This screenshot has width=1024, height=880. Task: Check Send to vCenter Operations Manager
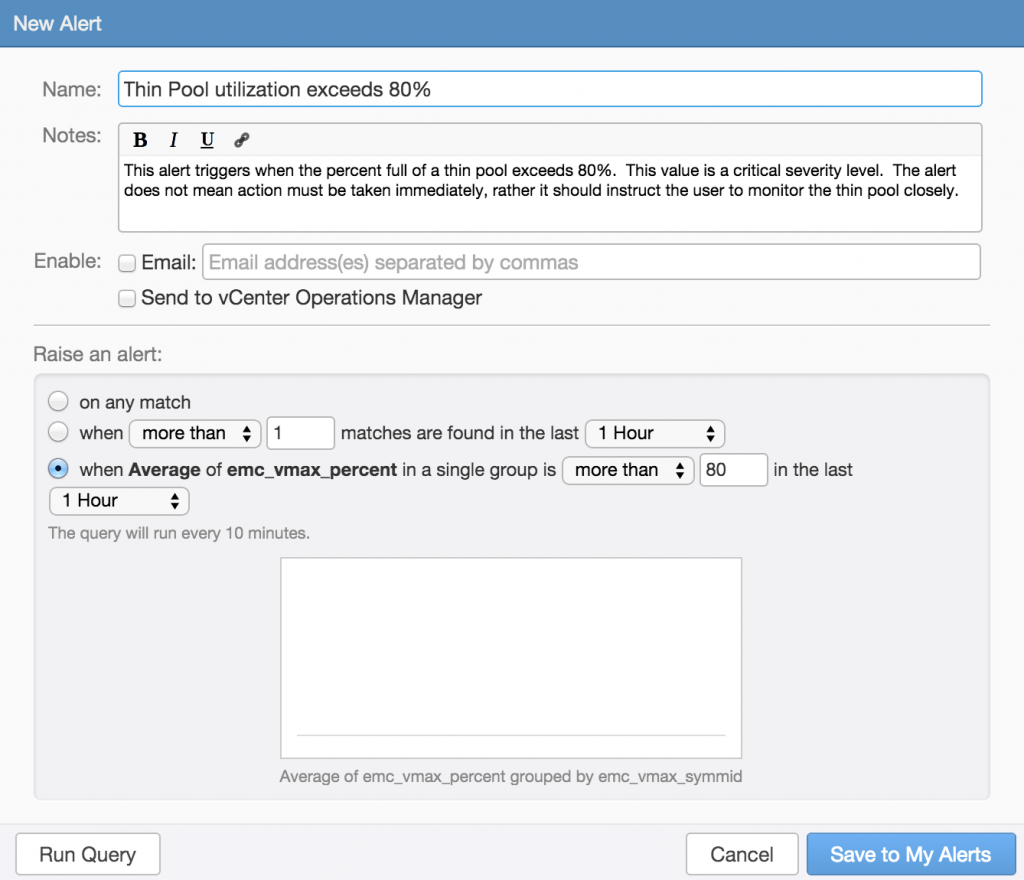pyautogui.click(x=127, y=298)
